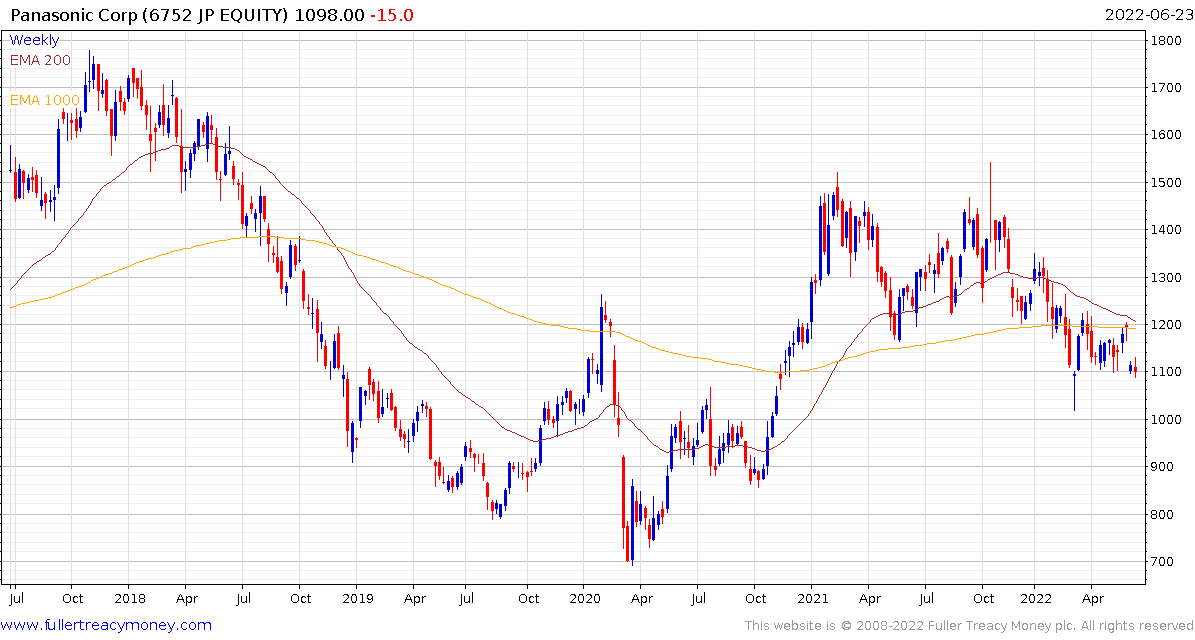
Task: Click the 'Weekly' interval label
Action: (x=34, y=40)
